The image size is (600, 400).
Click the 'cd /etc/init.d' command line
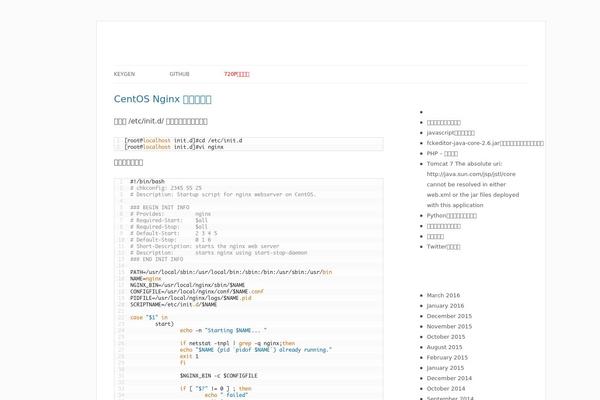pos(183,140)
